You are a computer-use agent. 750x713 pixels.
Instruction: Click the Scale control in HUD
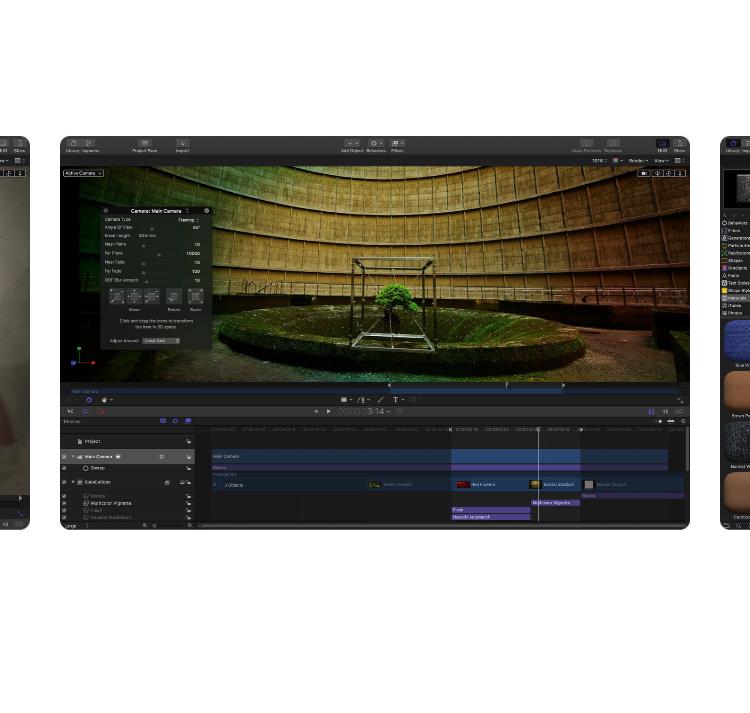point(195,296)
